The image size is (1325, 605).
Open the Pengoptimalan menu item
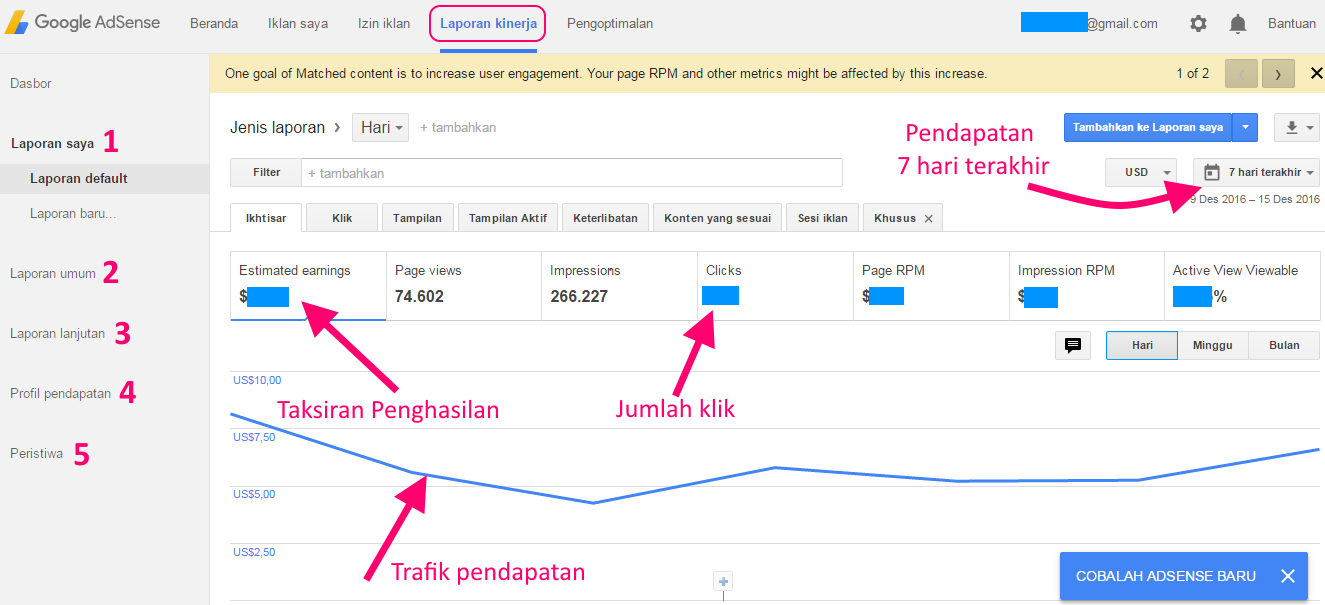pyautogui.click(x=610, y=23)
